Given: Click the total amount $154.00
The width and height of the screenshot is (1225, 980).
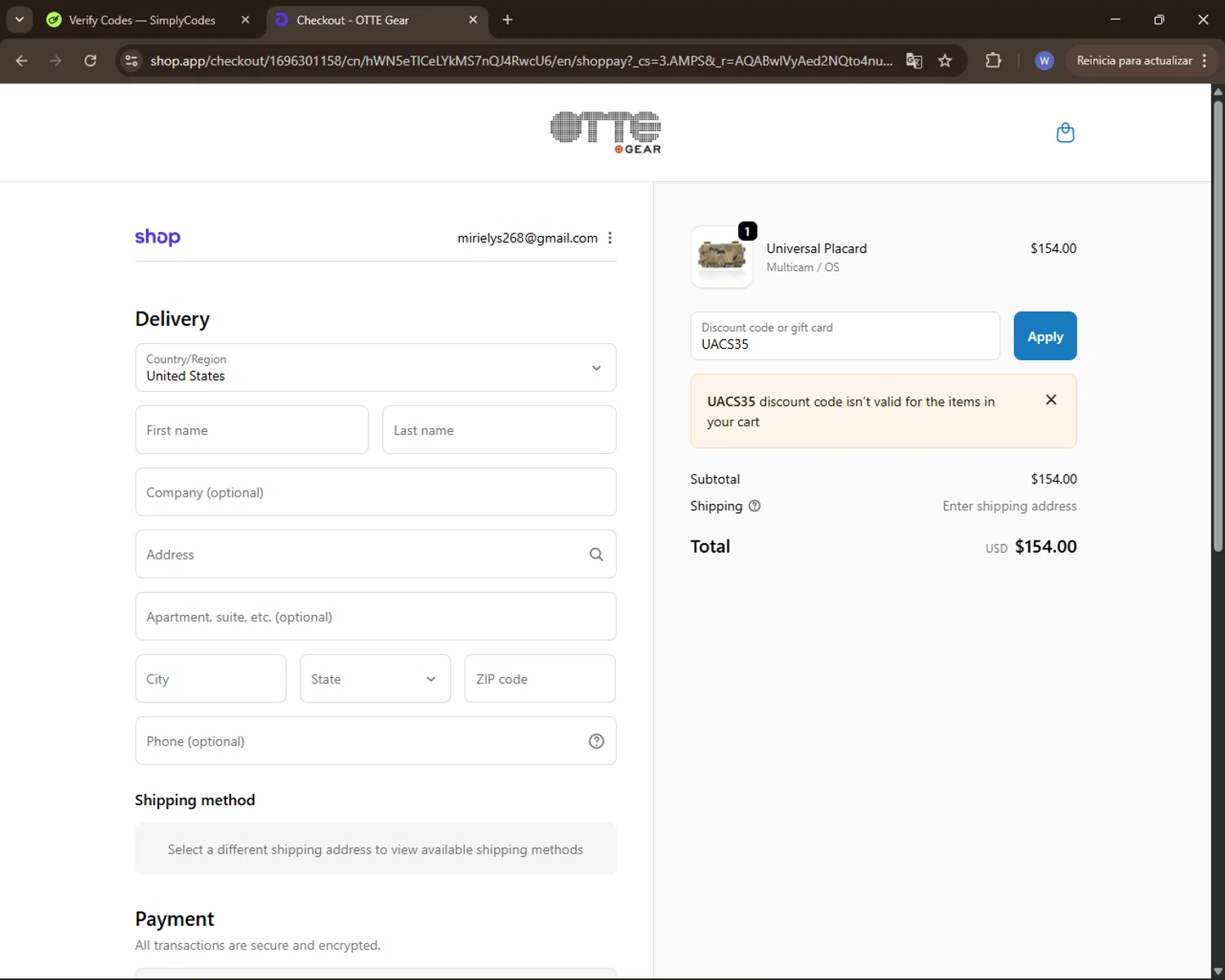Looking at the screenshot, I should pos(1045,546).
